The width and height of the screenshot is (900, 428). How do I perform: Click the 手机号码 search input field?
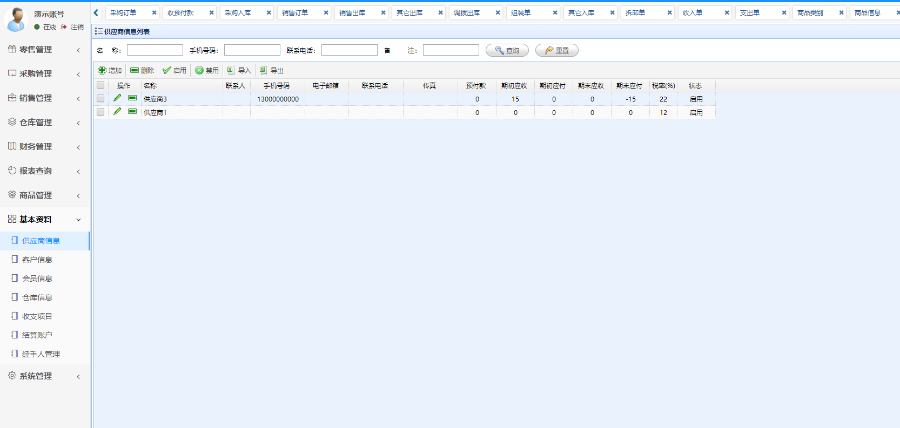(x=251, y=50)
